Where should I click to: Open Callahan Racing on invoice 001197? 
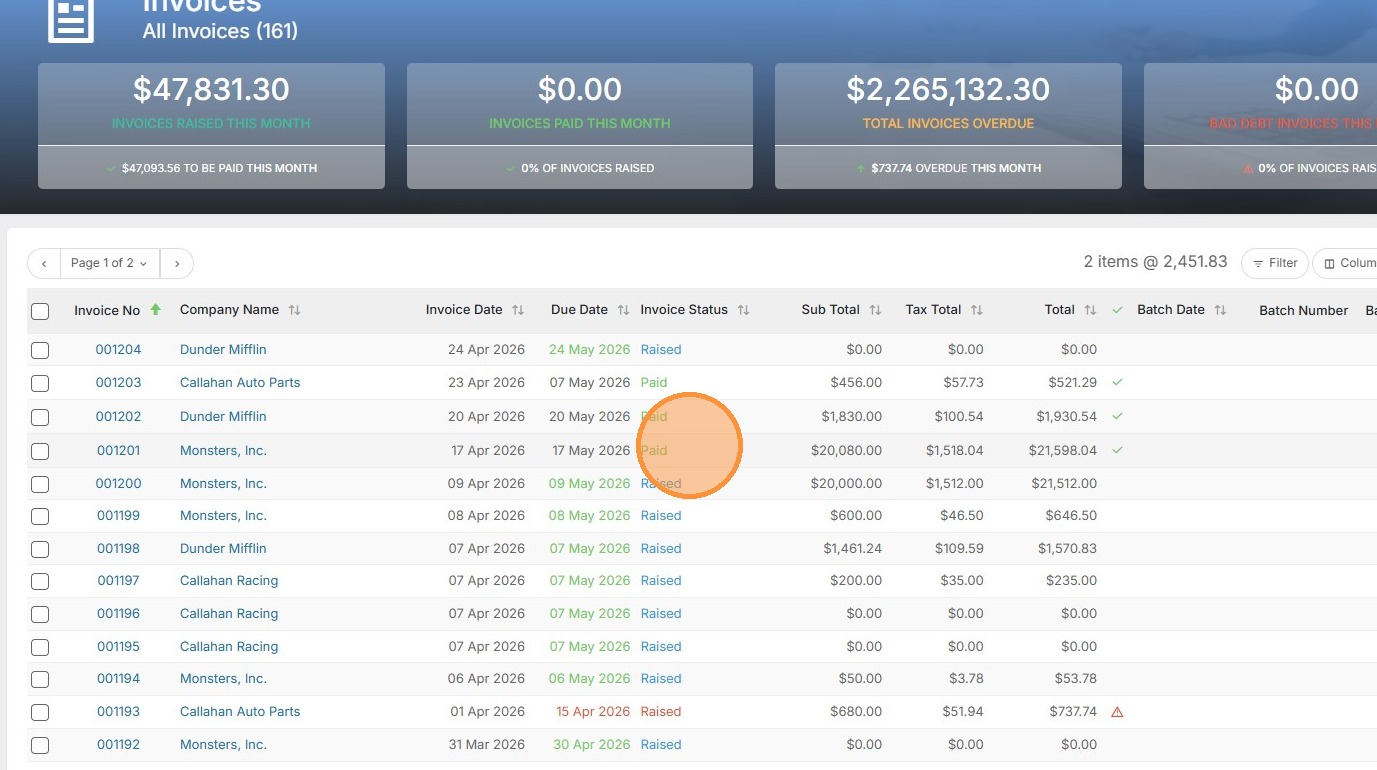229,580
